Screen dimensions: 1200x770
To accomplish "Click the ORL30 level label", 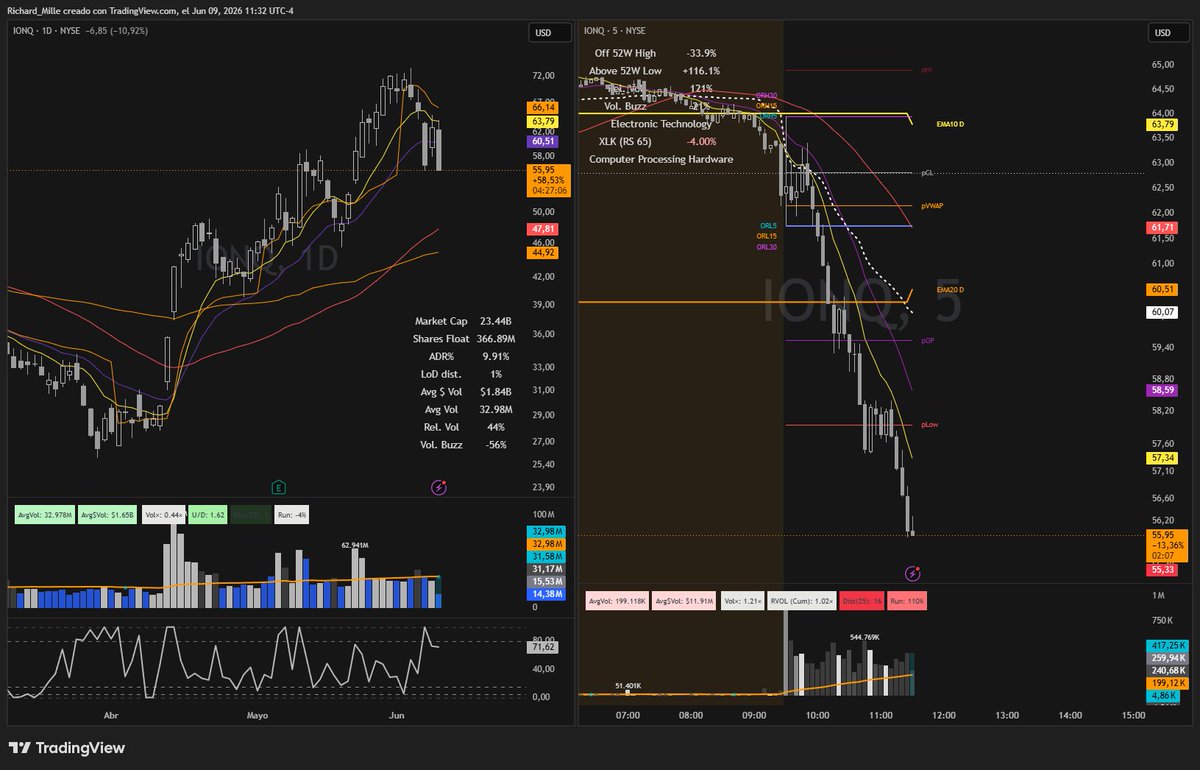I will [766, 247].
